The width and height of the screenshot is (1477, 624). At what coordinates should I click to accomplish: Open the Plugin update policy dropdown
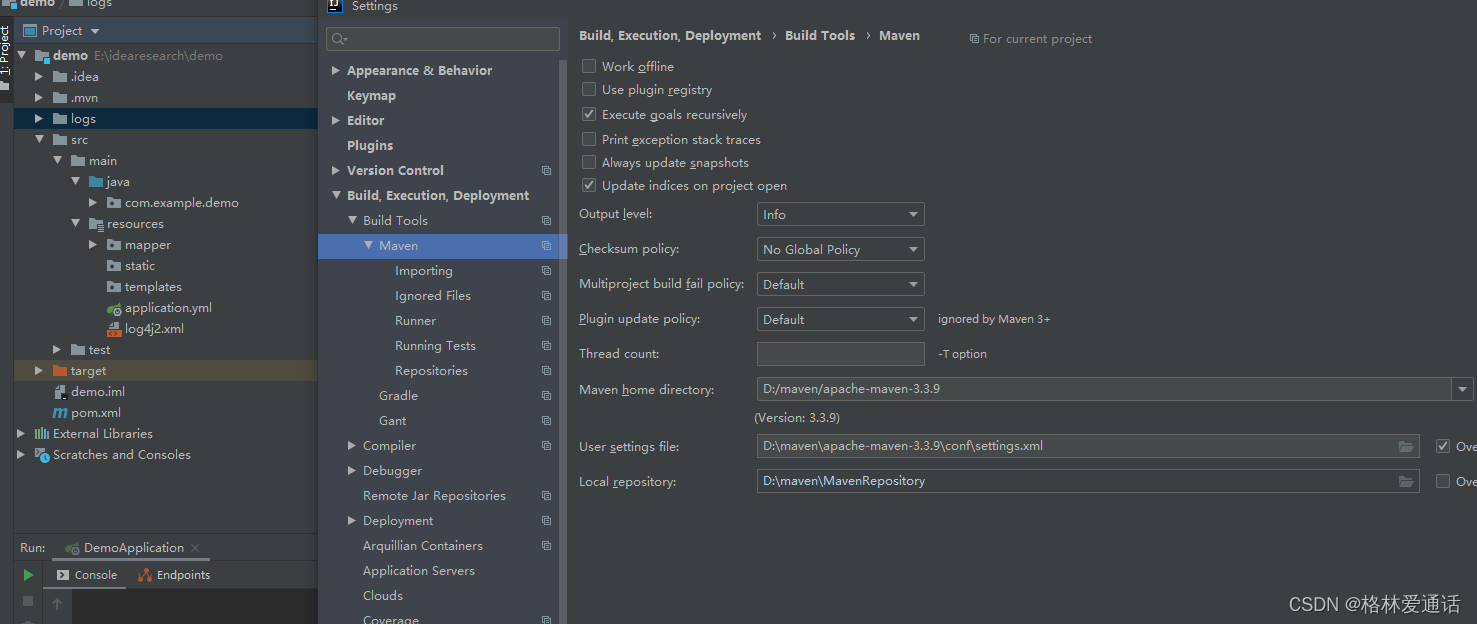[x=841, y=319]
